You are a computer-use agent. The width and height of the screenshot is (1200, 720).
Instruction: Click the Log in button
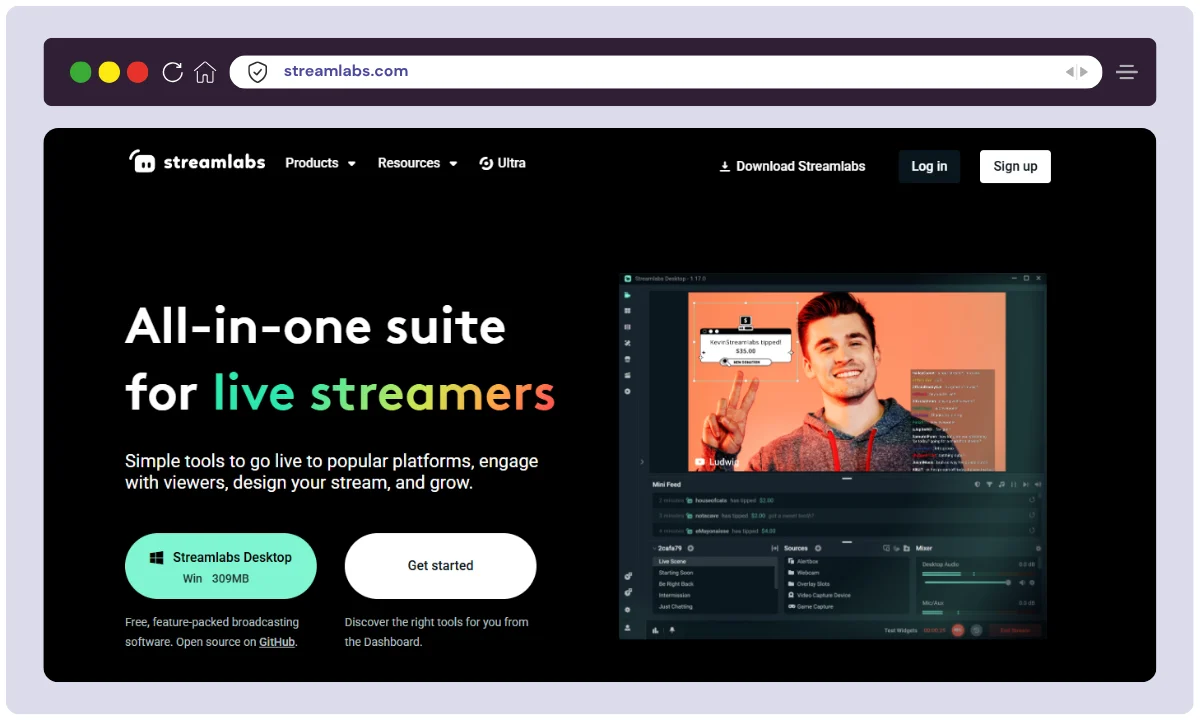[x=929, y=166]
